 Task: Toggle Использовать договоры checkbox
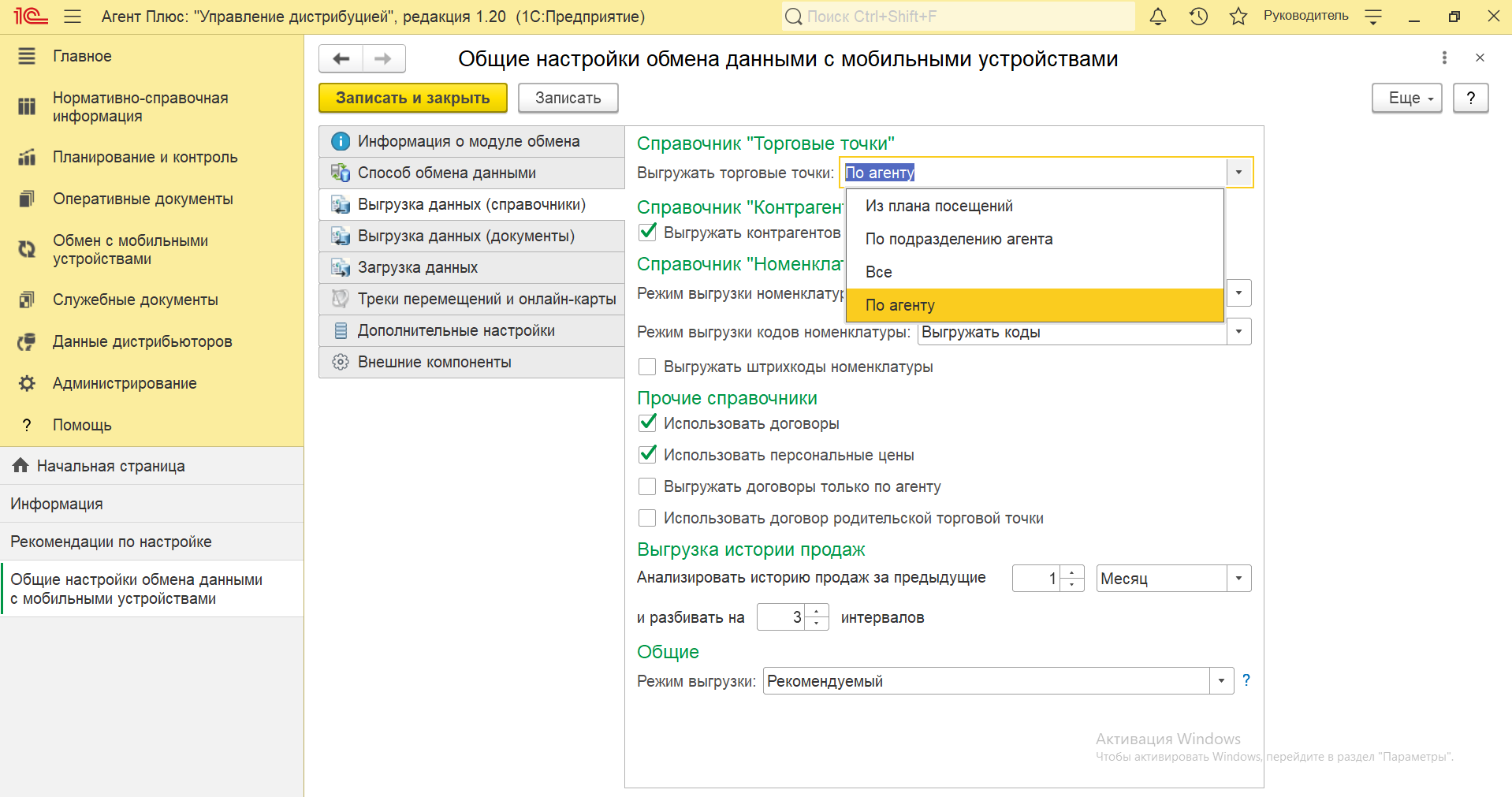(x=647, y=423)
